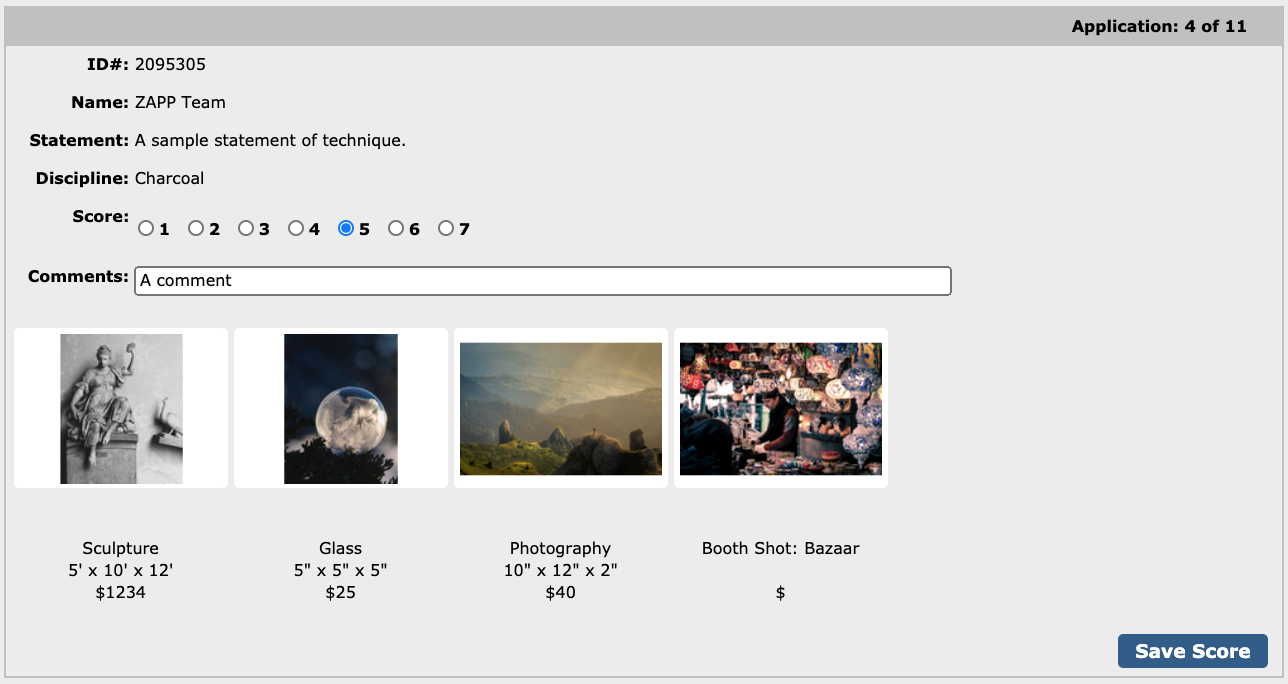Click the 5' x 10' x 12' dimensions
This screenshot has height=684, width=1288.
pyautogui.click(x=120, y=570)
